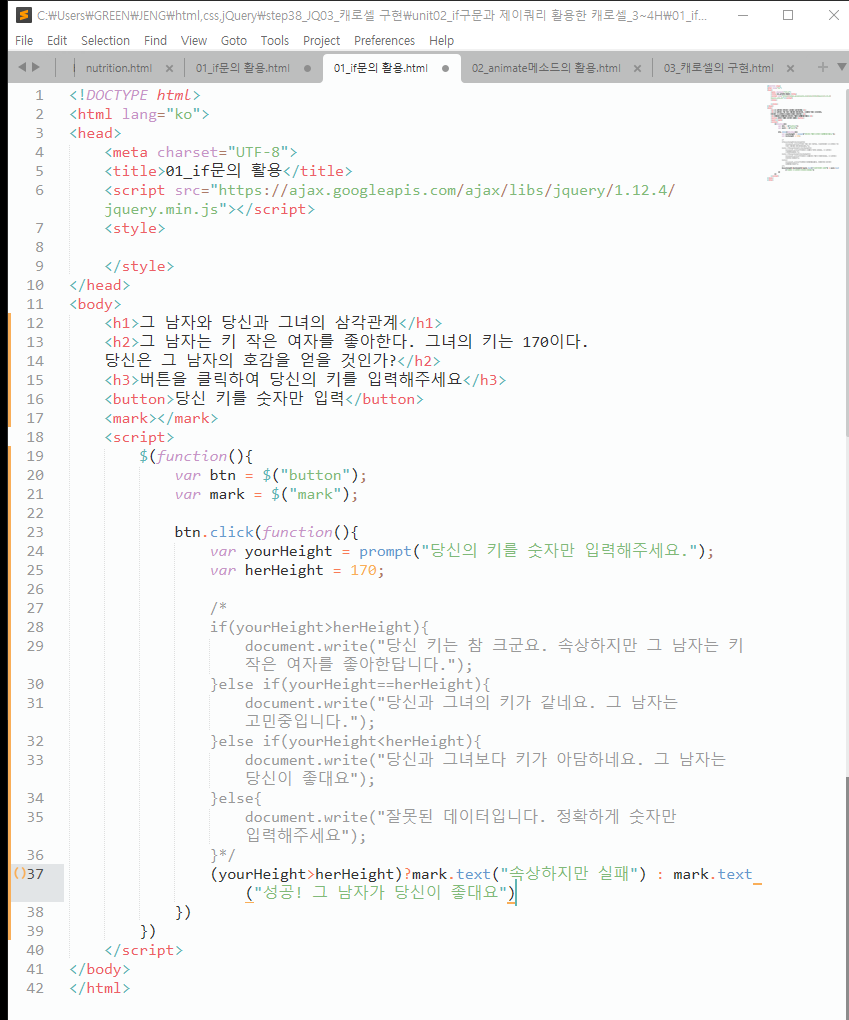Click btn.click on line 23

pos(214,532)
